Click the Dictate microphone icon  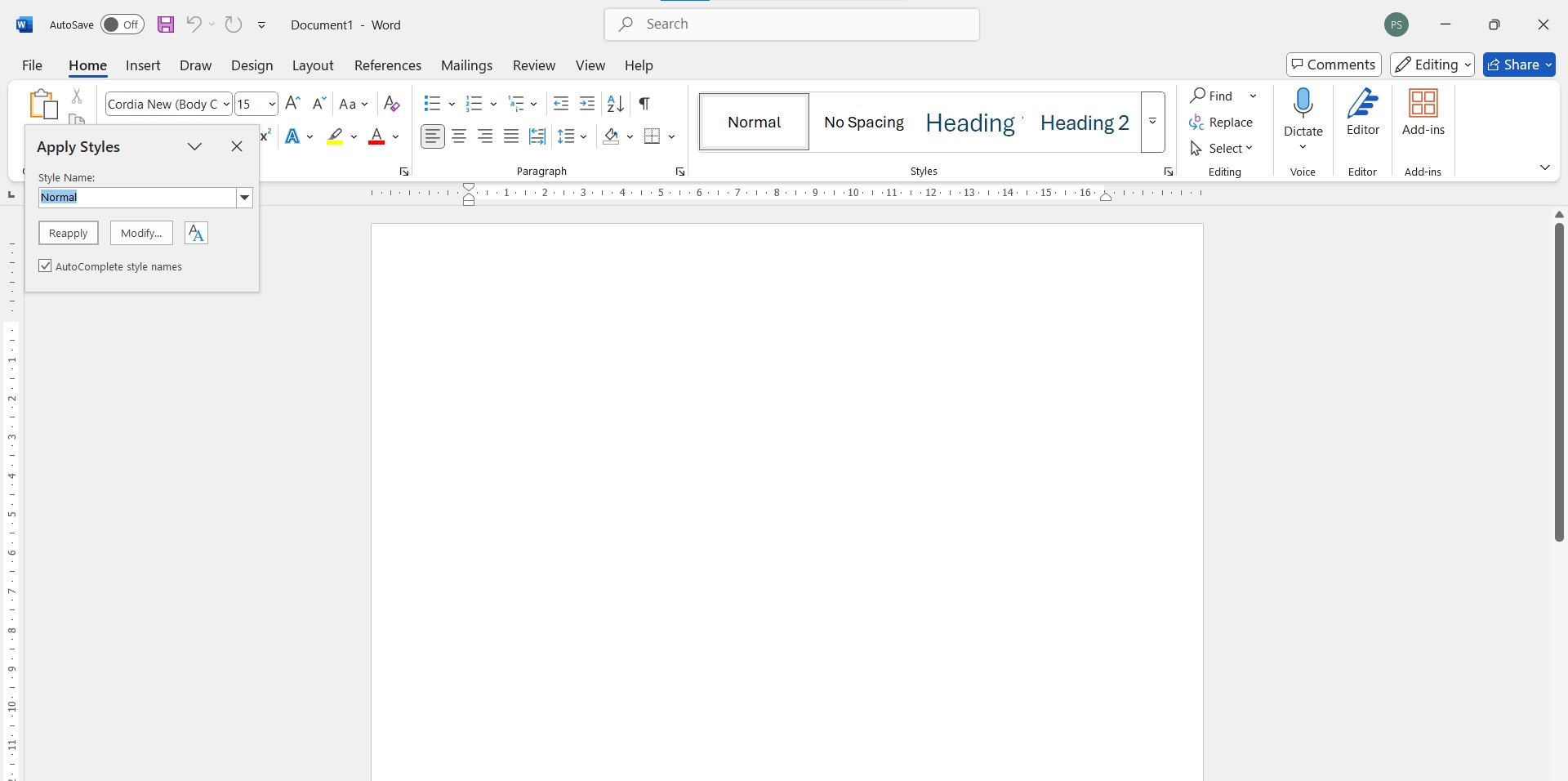click(x=1303, y=105)
